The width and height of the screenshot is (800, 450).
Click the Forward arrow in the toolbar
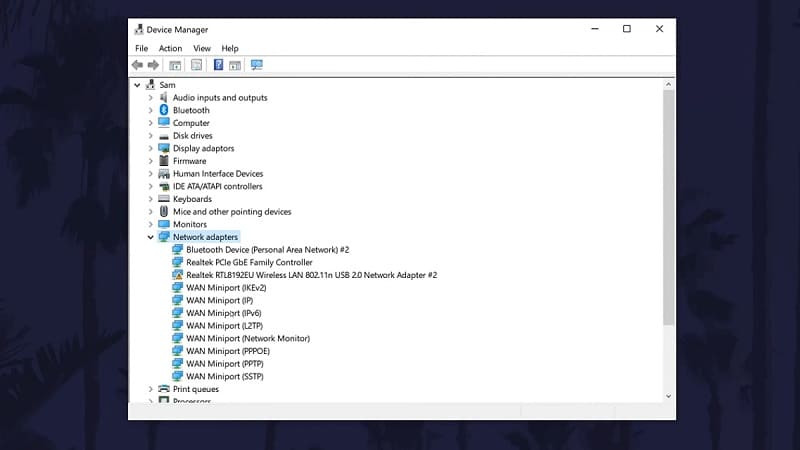[x=153, y=65]
